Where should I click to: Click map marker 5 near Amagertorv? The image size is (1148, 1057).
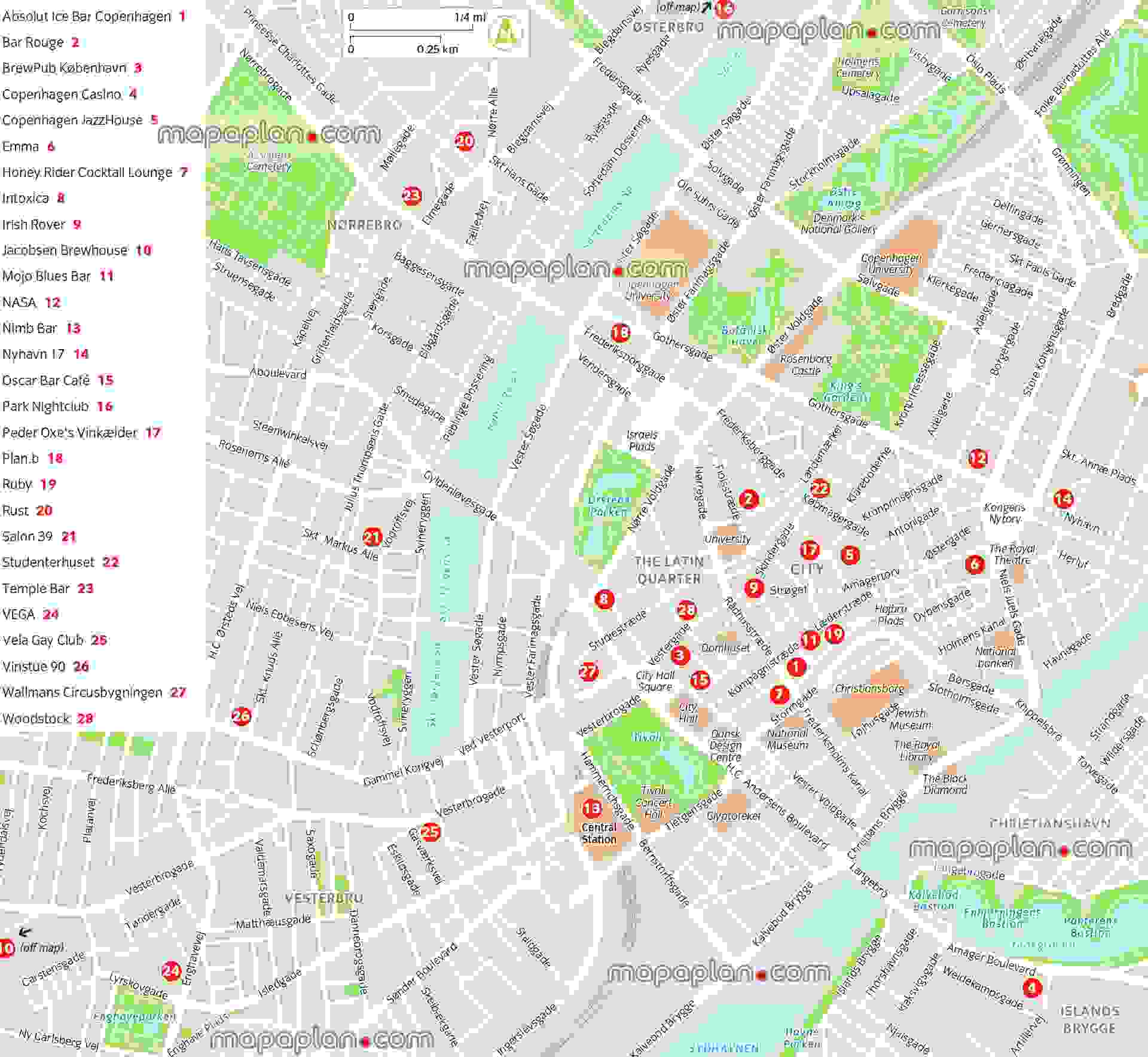850,555
